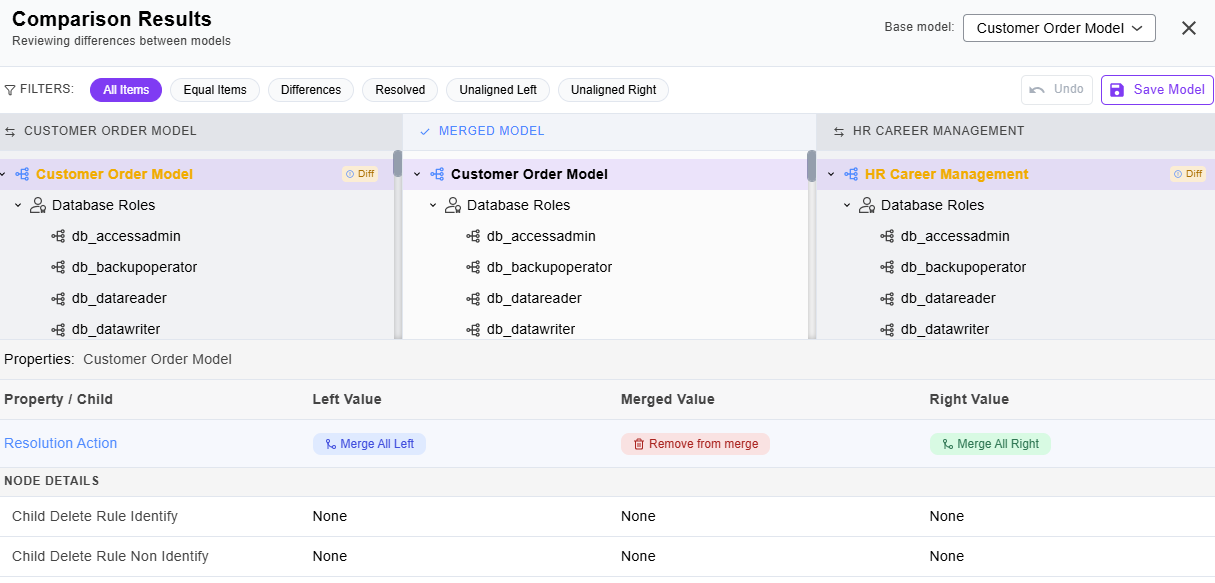1215x583 pixels.
Task: Click the Save Model button
Action: (1157, 90)
